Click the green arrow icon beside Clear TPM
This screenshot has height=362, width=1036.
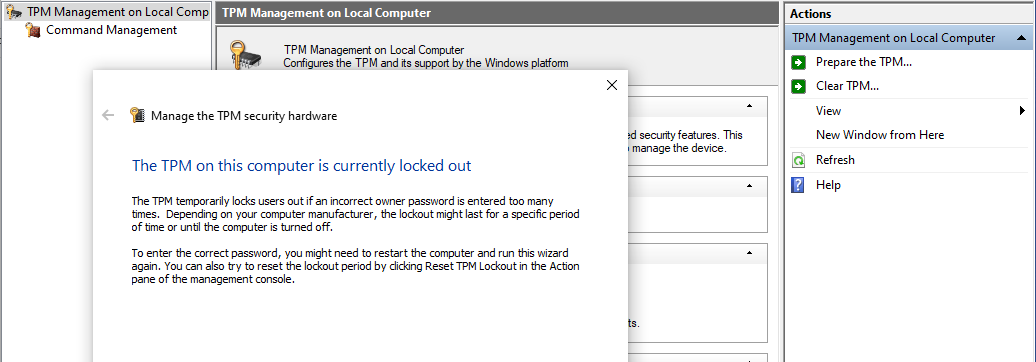799,86
